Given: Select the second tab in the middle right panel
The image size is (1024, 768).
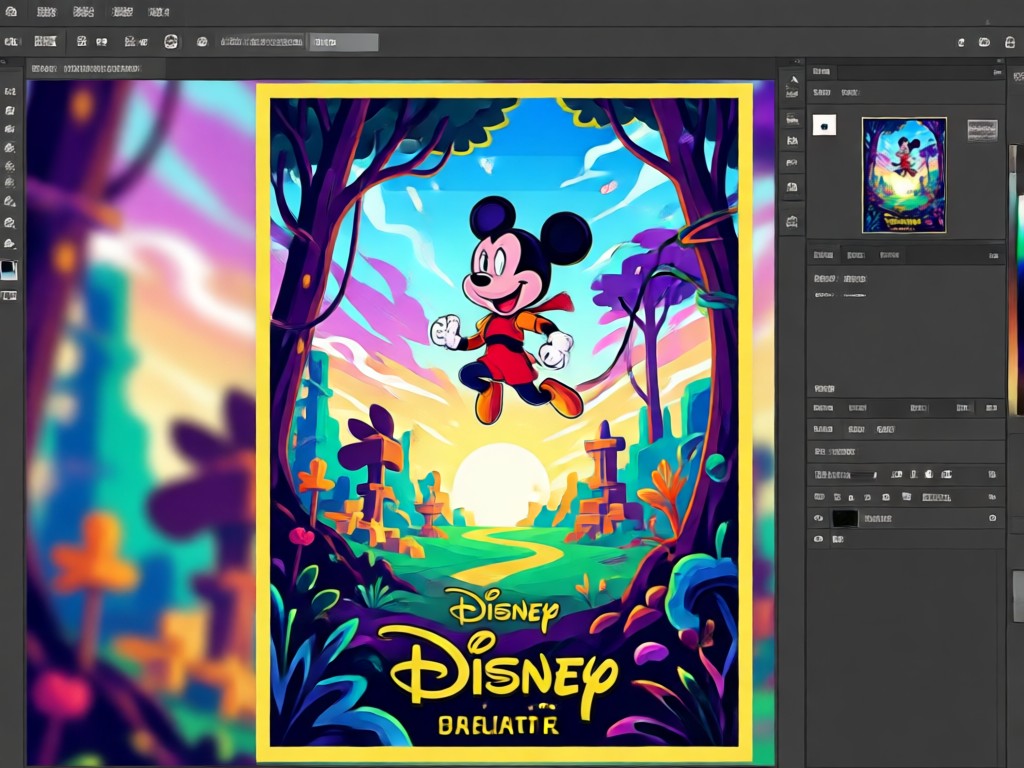Looking at the screenshot, I should (x=856, y=255).
